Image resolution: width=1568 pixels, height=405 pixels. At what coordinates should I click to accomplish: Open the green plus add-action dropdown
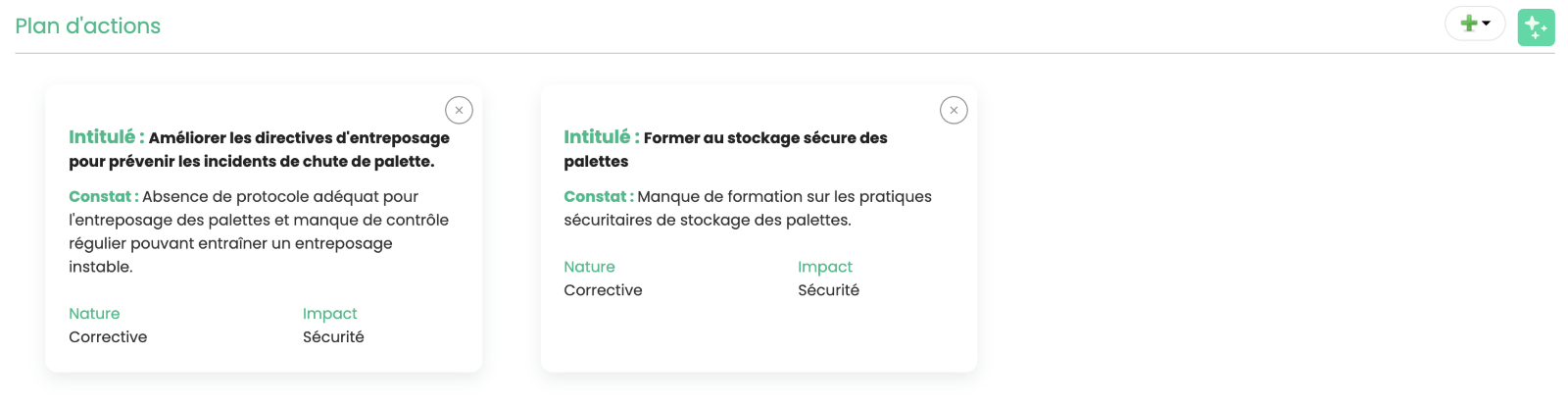point(1475,24)
